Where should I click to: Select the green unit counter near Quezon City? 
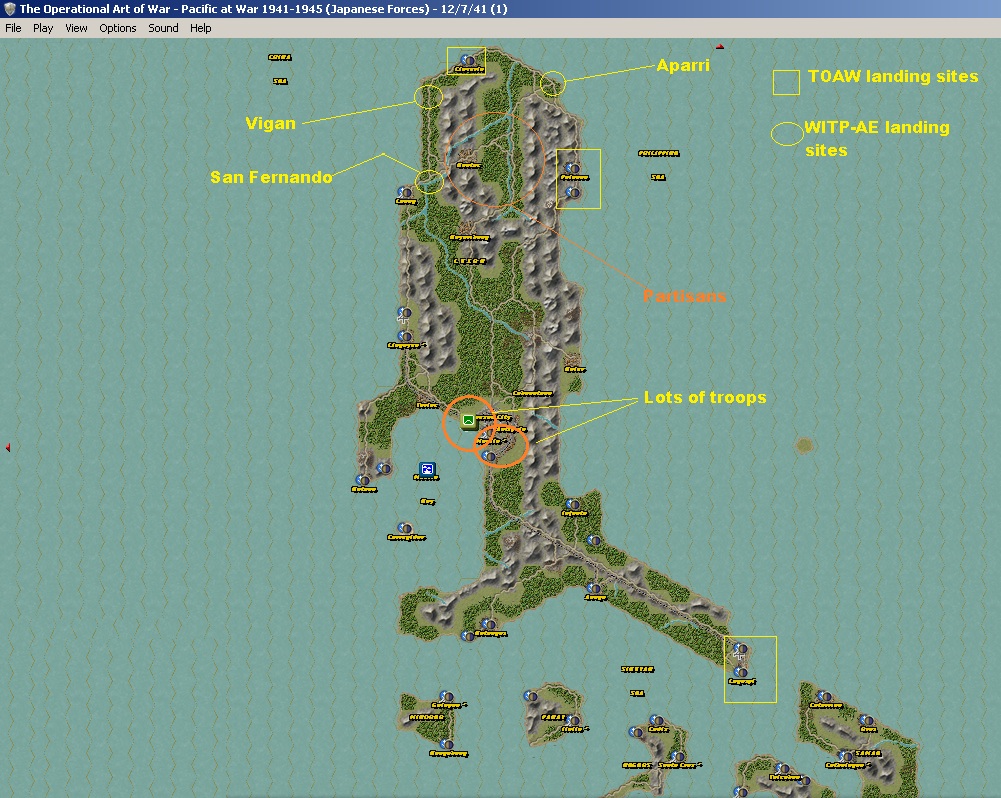coord(469,420)
